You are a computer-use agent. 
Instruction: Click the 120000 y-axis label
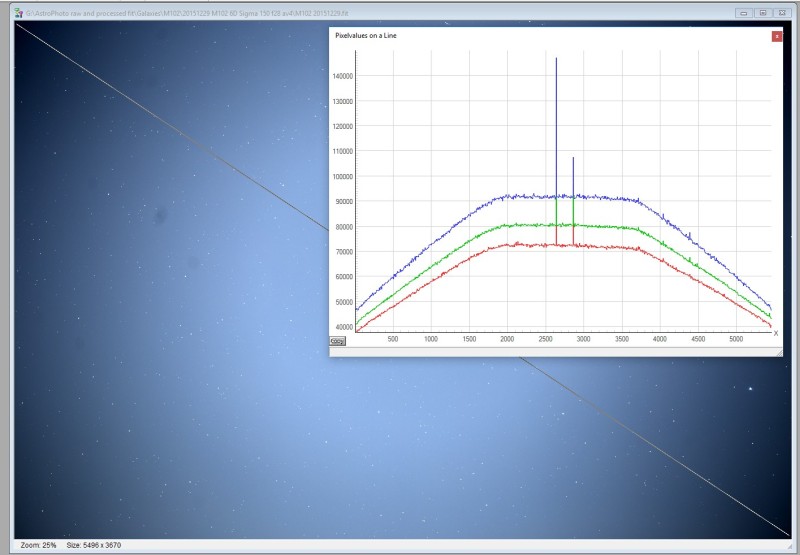click(343, 127)
